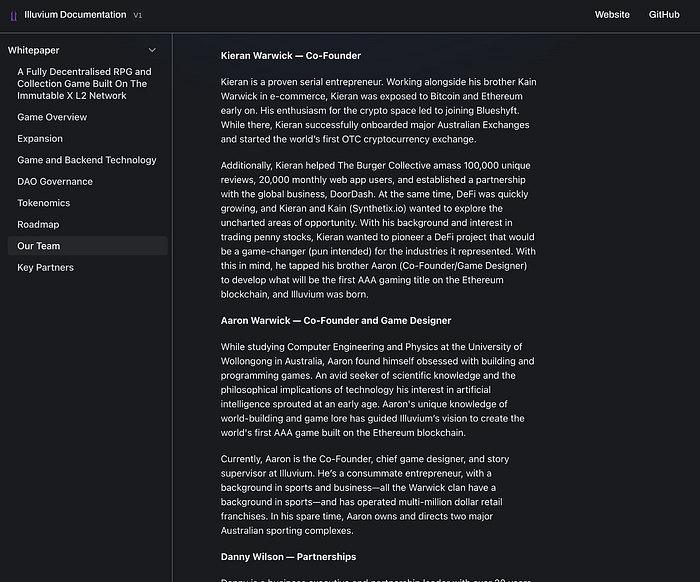Open the Website link in header
This screenshot has height=582, width=700.
click(x=612, y=15)
